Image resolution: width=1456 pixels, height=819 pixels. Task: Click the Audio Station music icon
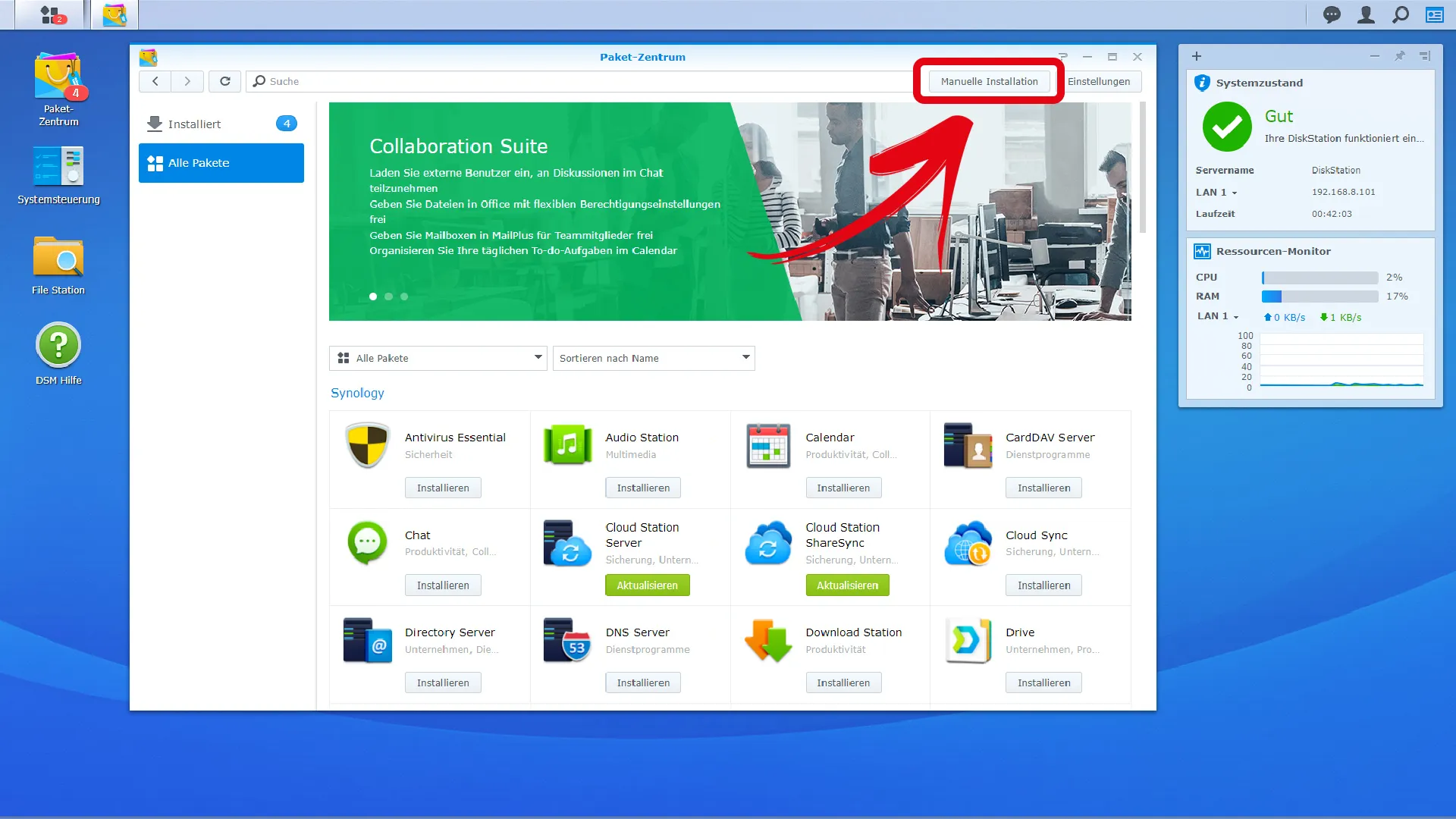pos(567,445)
